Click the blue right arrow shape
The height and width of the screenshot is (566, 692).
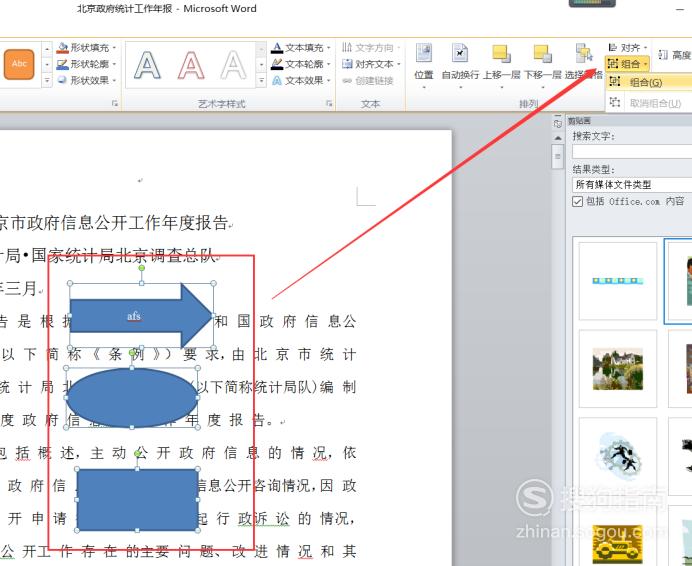(141, 316)
